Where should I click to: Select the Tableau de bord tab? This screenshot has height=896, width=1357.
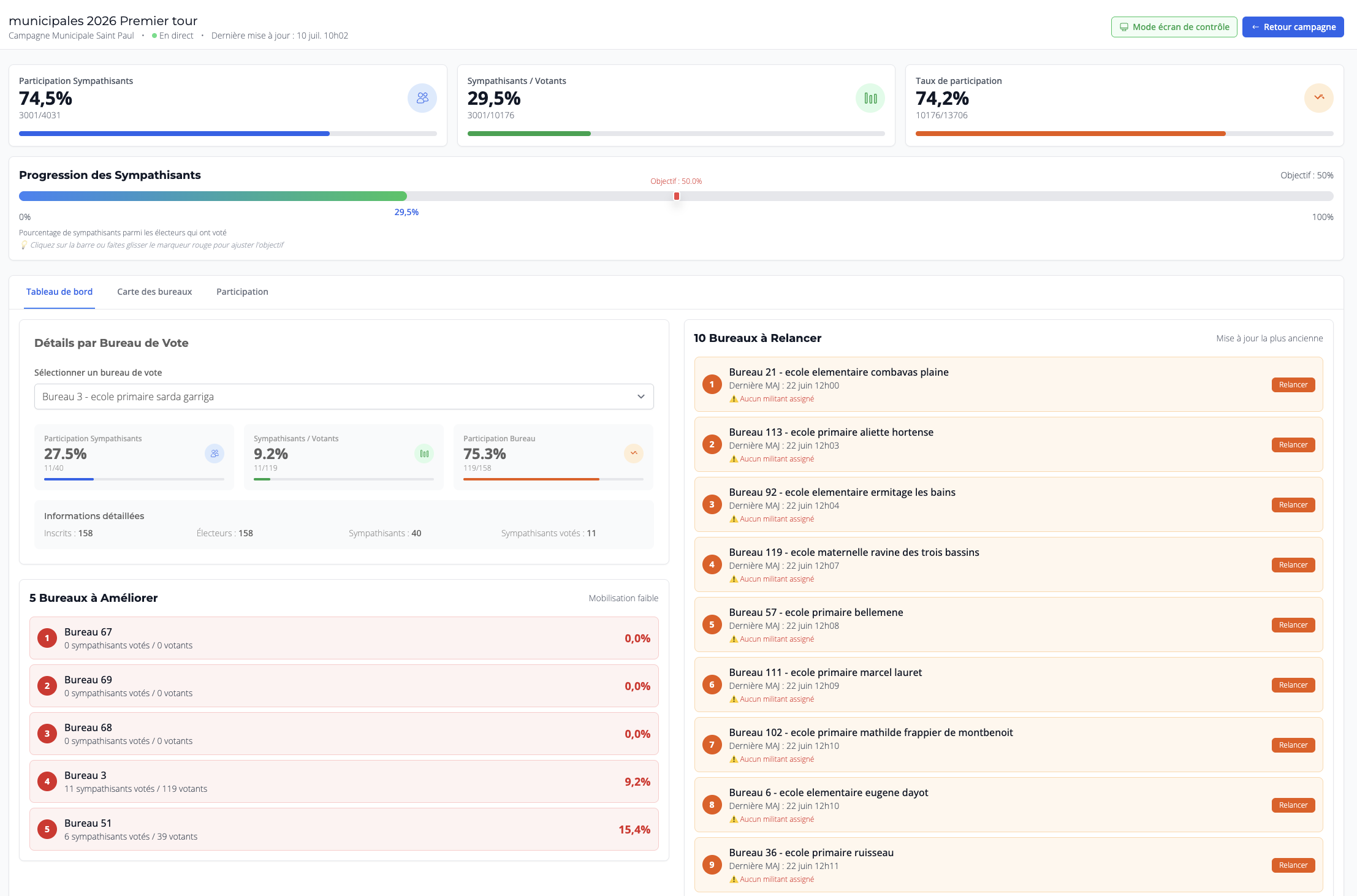(x=59, y=292)
